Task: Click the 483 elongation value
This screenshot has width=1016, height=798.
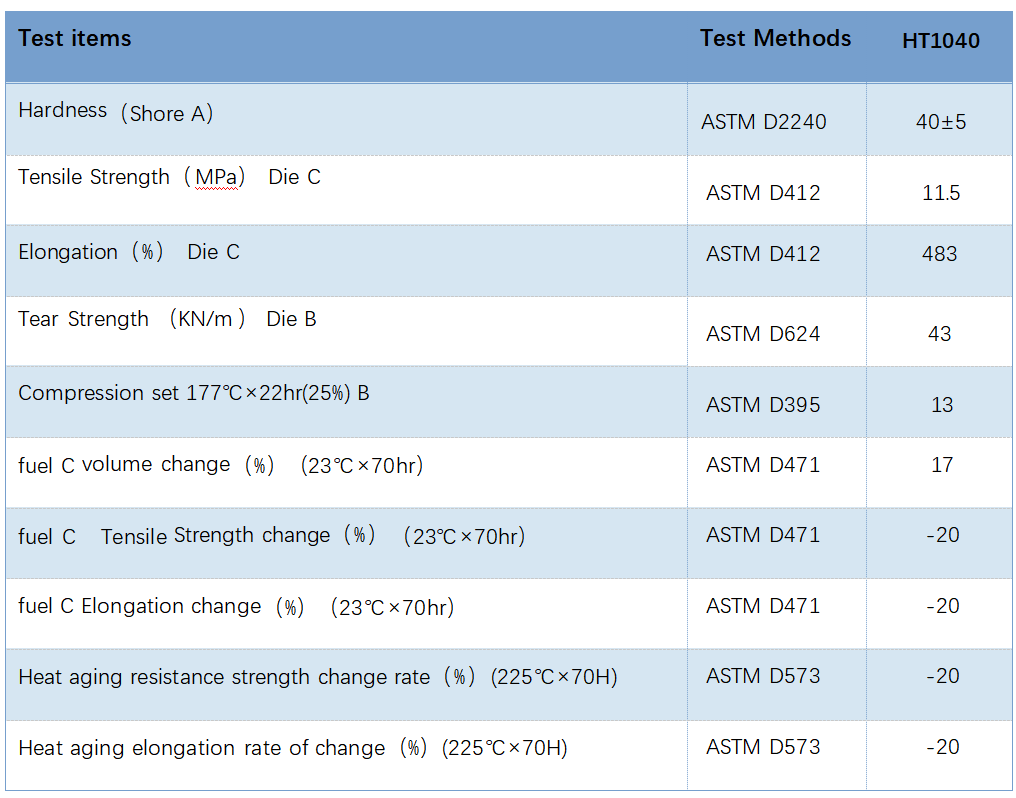Action: coord(940,254)
